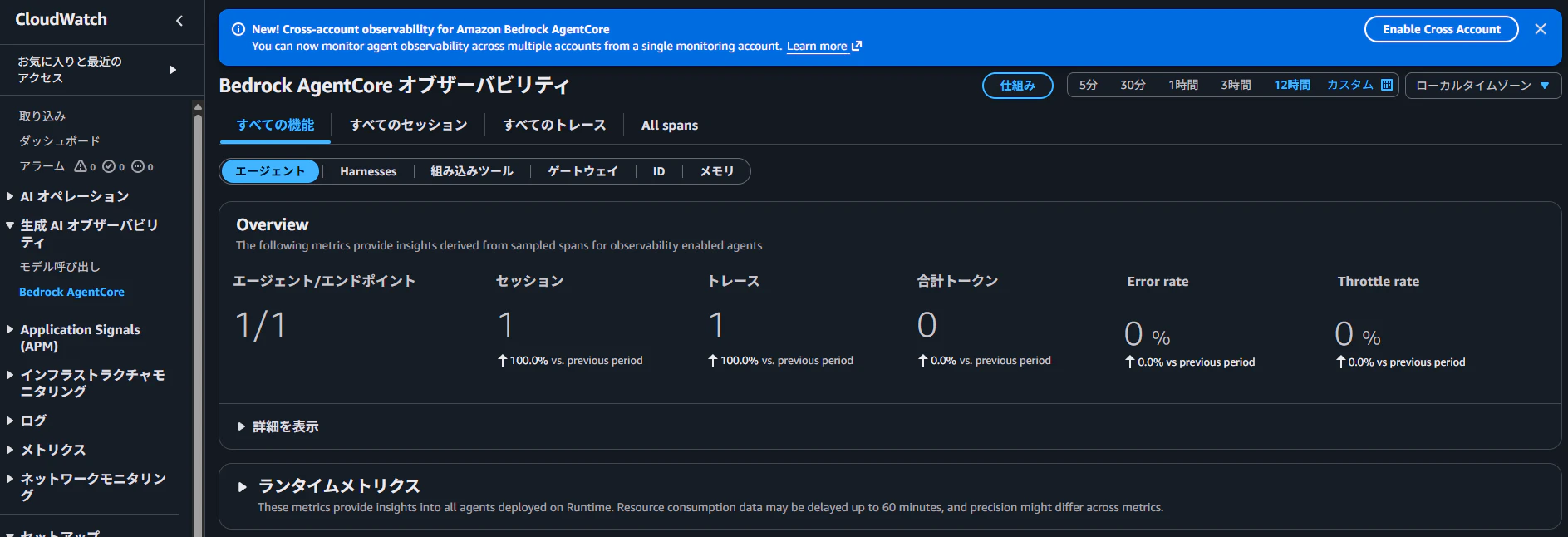Click the エージェント/エンドポイント value 1/1

click(x=261, y=325)
